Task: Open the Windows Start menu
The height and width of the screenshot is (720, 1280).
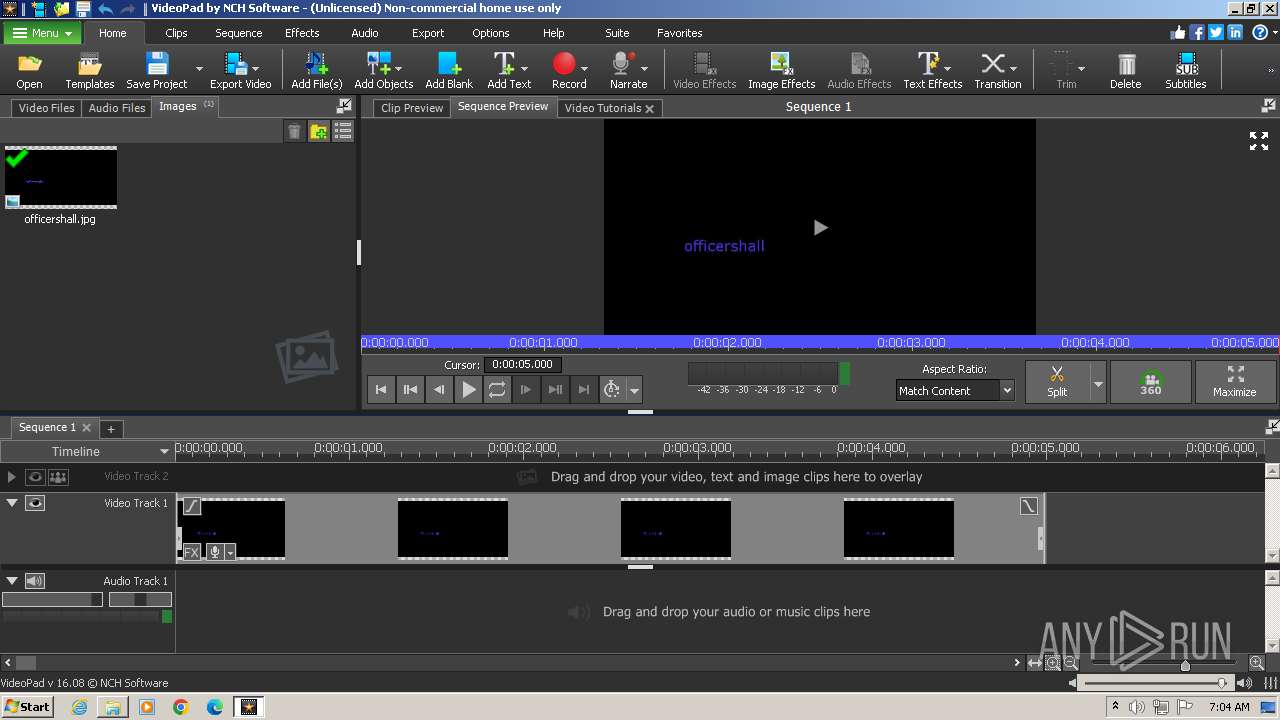Action: point(27,706)
